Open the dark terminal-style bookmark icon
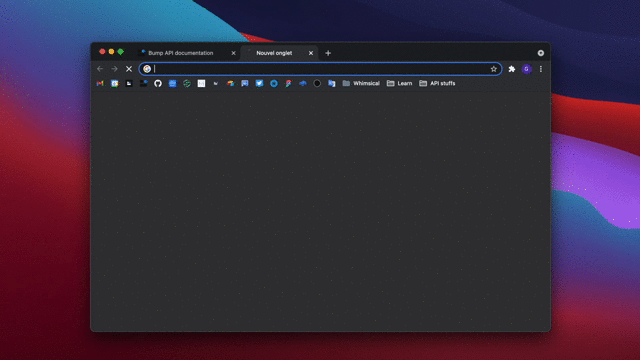This screenshot has width=640, height=360. 129,83
